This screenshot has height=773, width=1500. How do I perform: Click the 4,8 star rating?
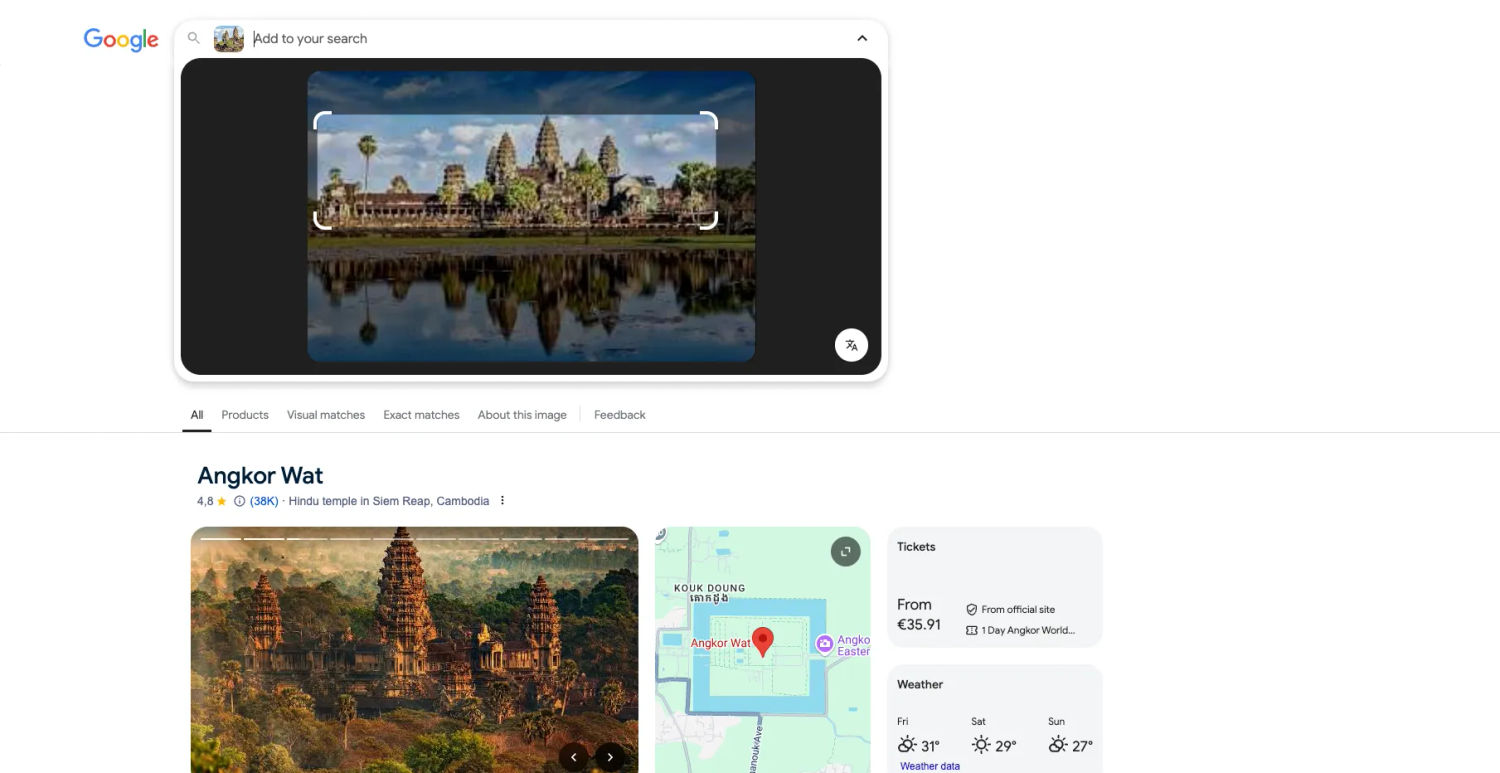tap(212, 501)
